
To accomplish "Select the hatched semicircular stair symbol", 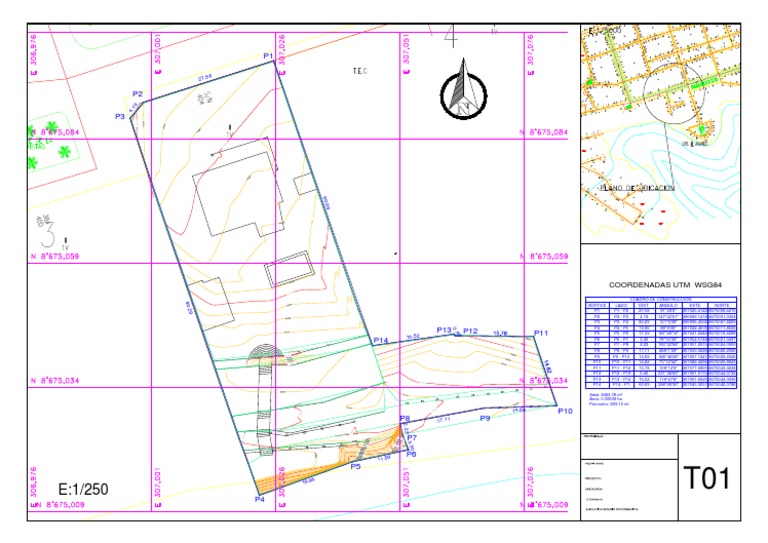I will coord(265,354).
